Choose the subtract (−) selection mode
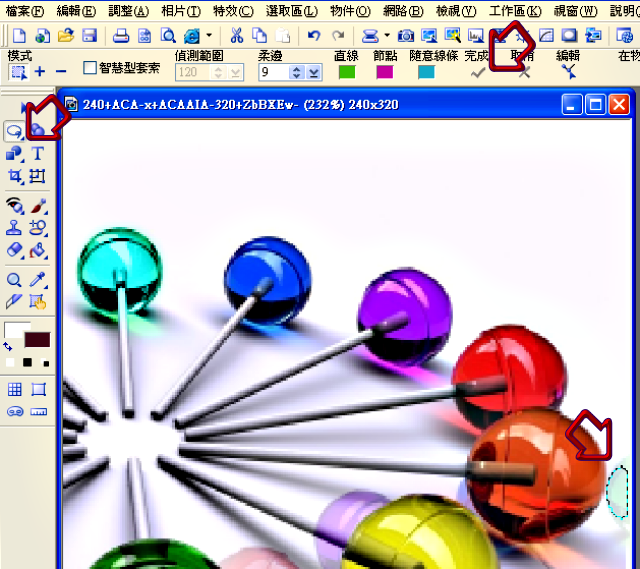 pos(61,72)
